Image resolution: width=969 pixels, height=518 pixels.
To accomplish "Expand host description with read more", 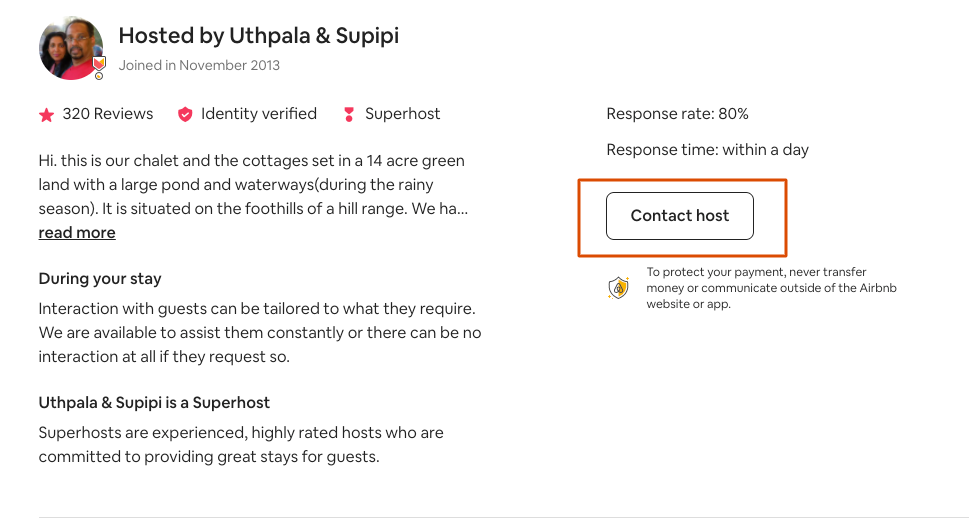I will coord(77,233).
